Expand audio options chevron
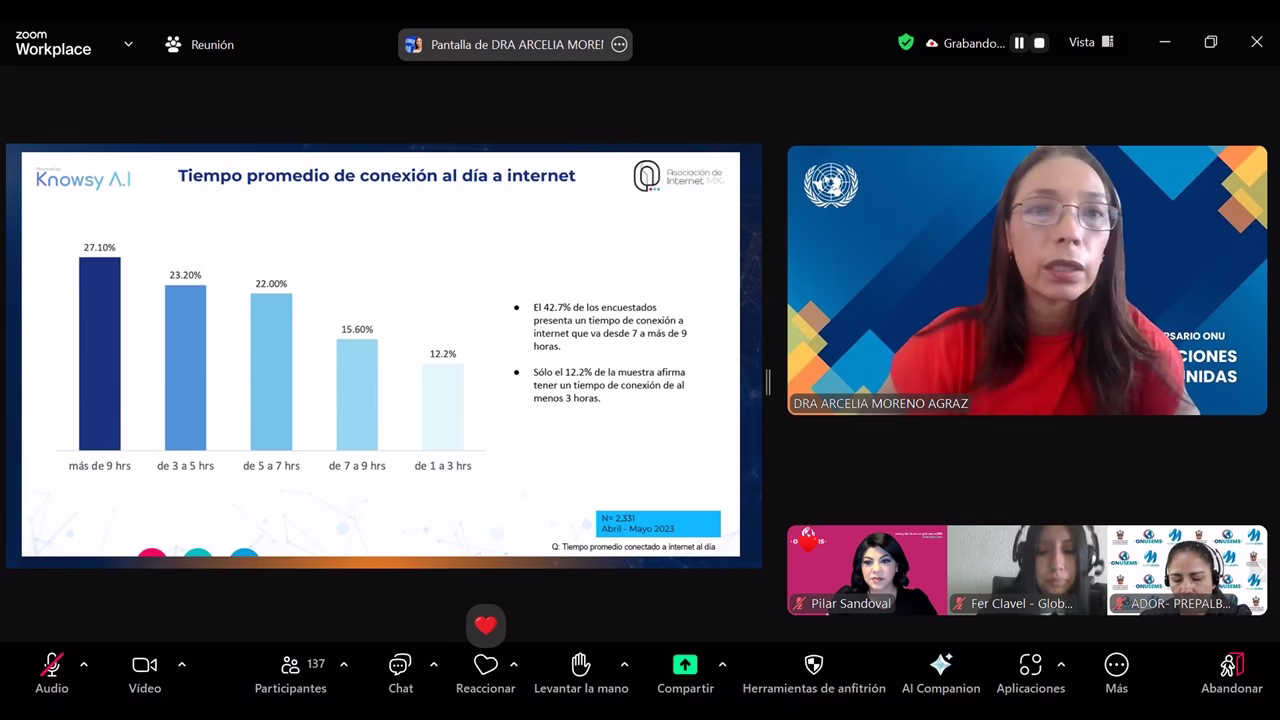Image resolution: width=1280 pixels, height=720 pixels. pos(84,664)
